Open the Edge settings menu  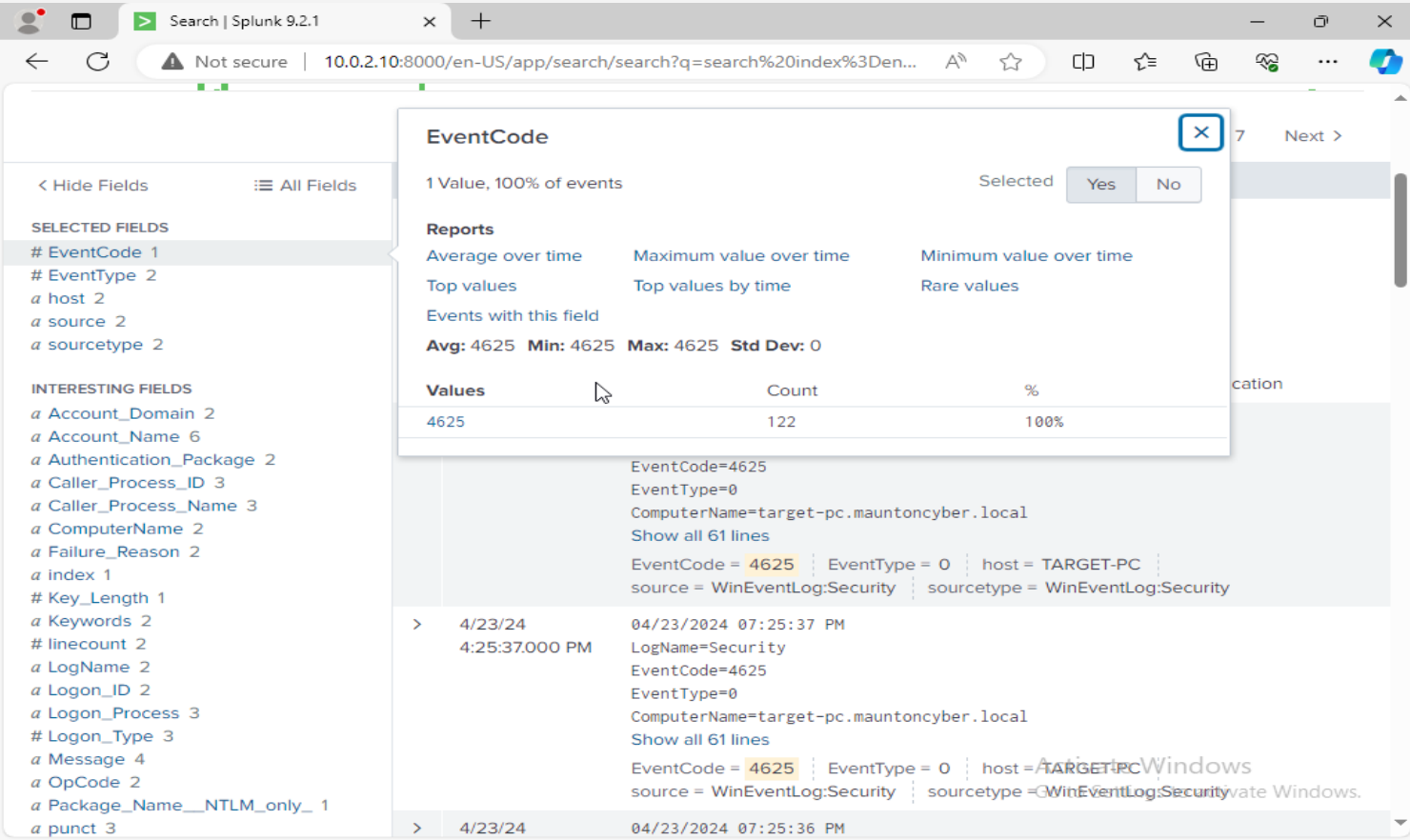[1328, 62]
